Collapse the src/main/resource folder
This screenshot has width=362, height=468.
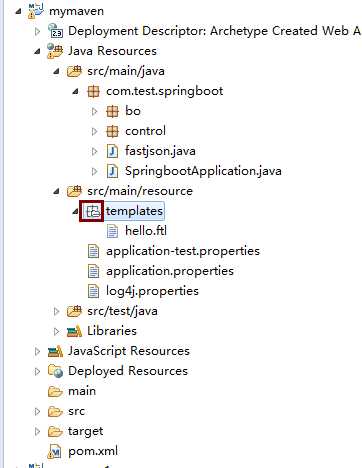point(56,191)
